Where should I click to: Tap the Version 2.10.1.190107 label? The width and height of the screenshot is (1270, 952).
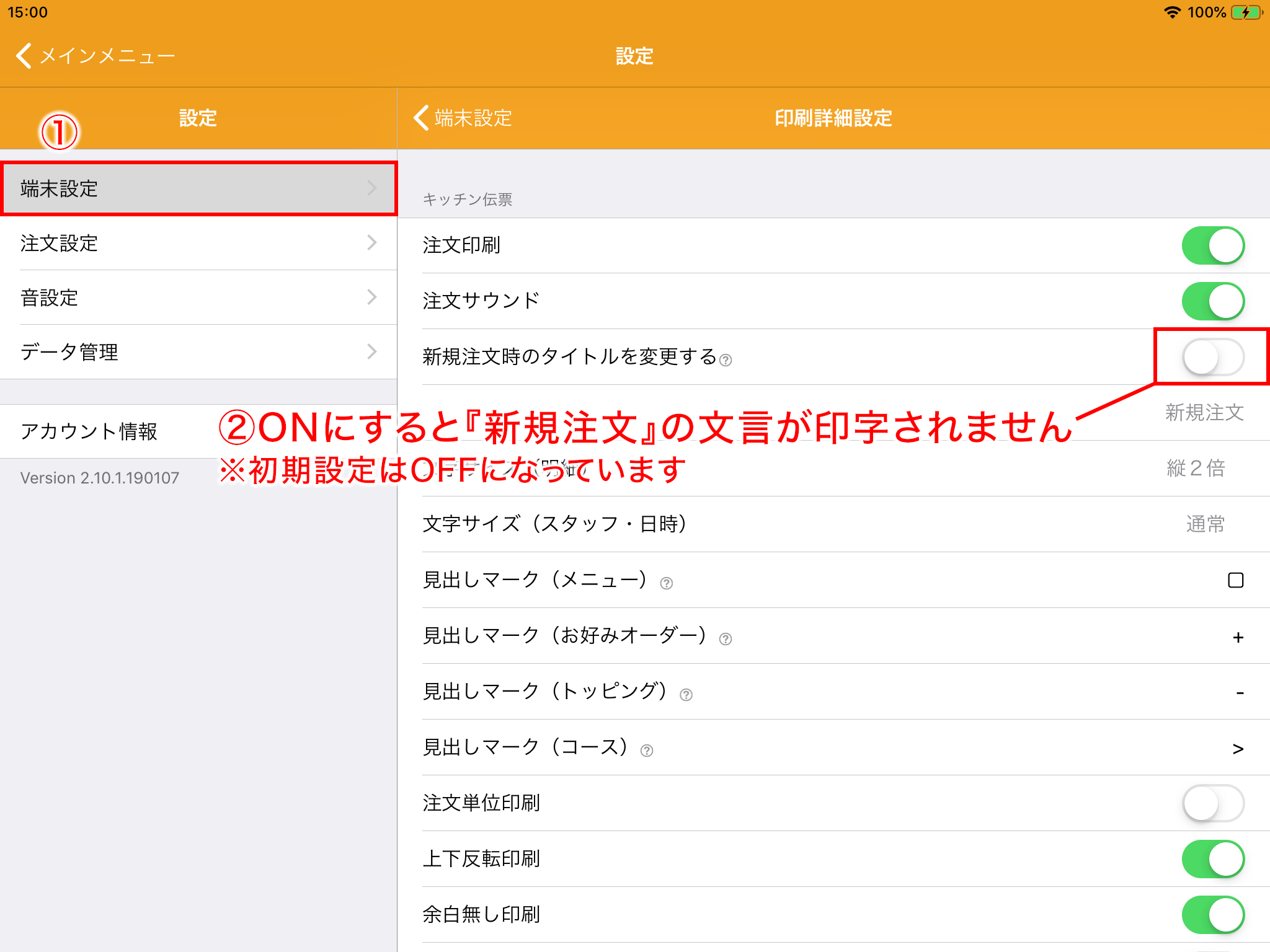coord(100,478)
